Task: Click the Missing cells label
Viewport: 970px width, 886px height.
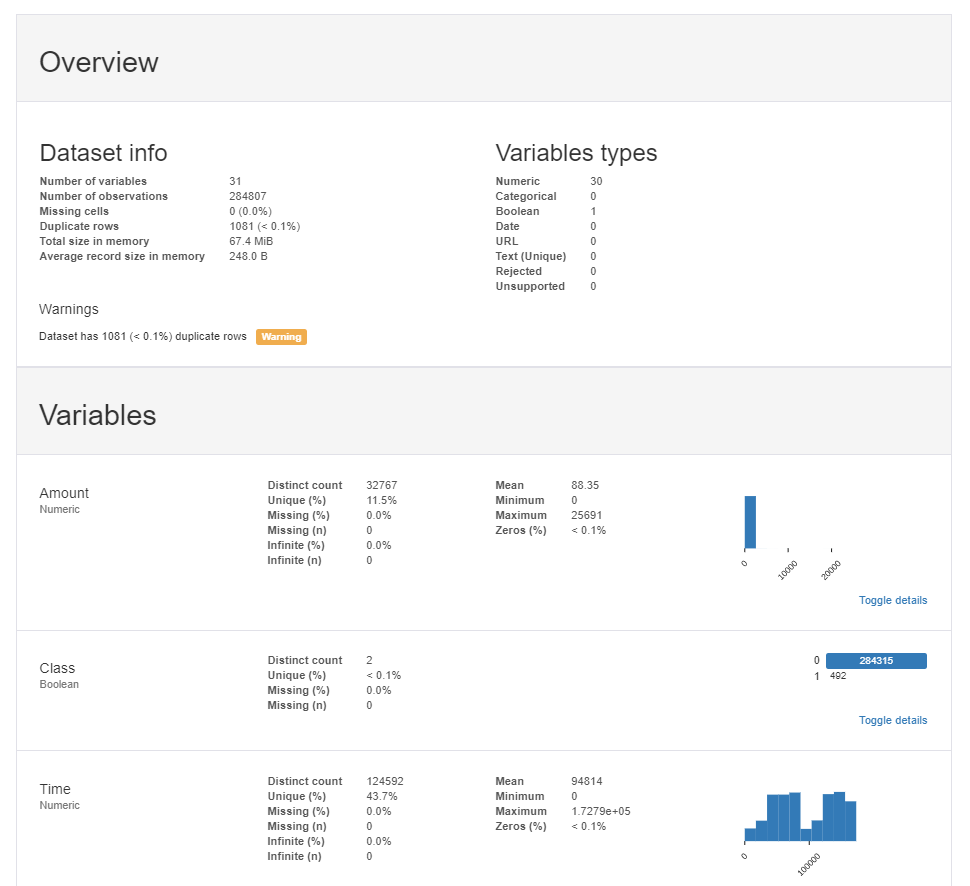Action: [74, 211]
